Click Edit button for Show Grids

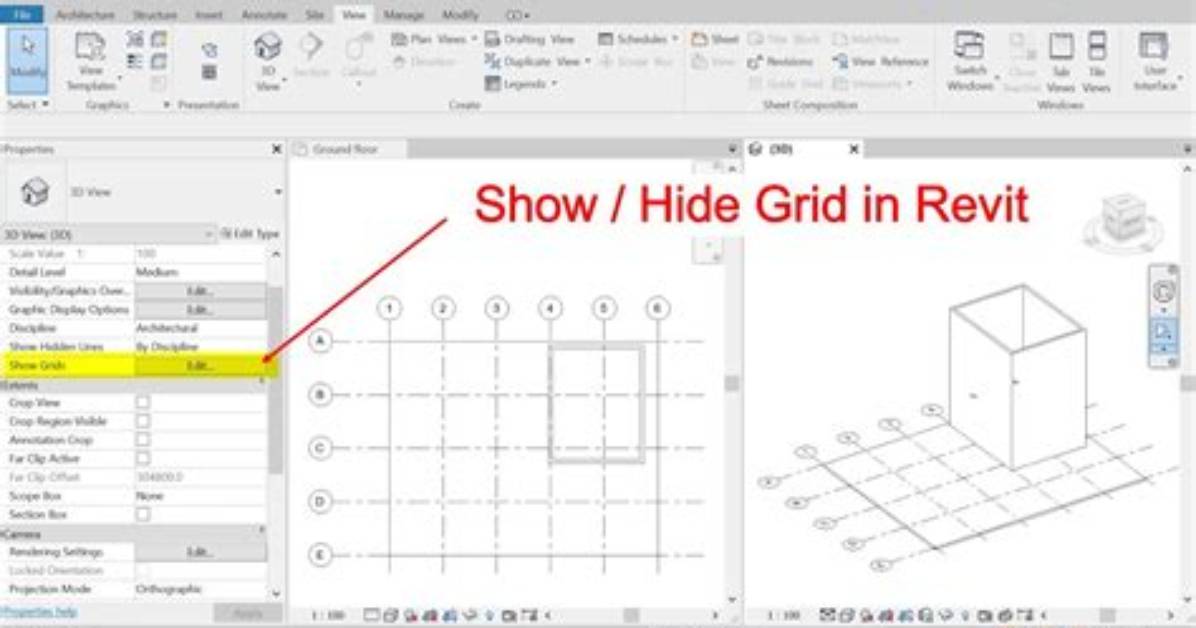[201, 366]
